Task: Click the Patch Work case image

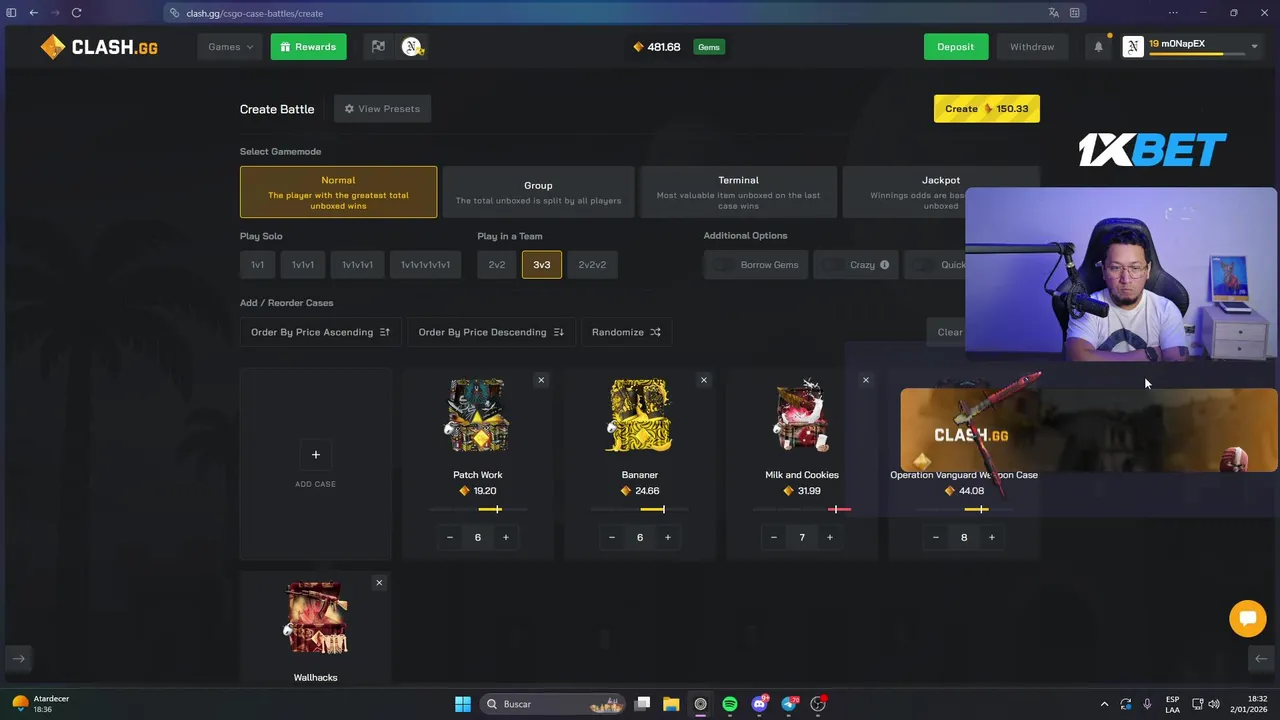Action: pyautogui.click(x=477, y=416)
